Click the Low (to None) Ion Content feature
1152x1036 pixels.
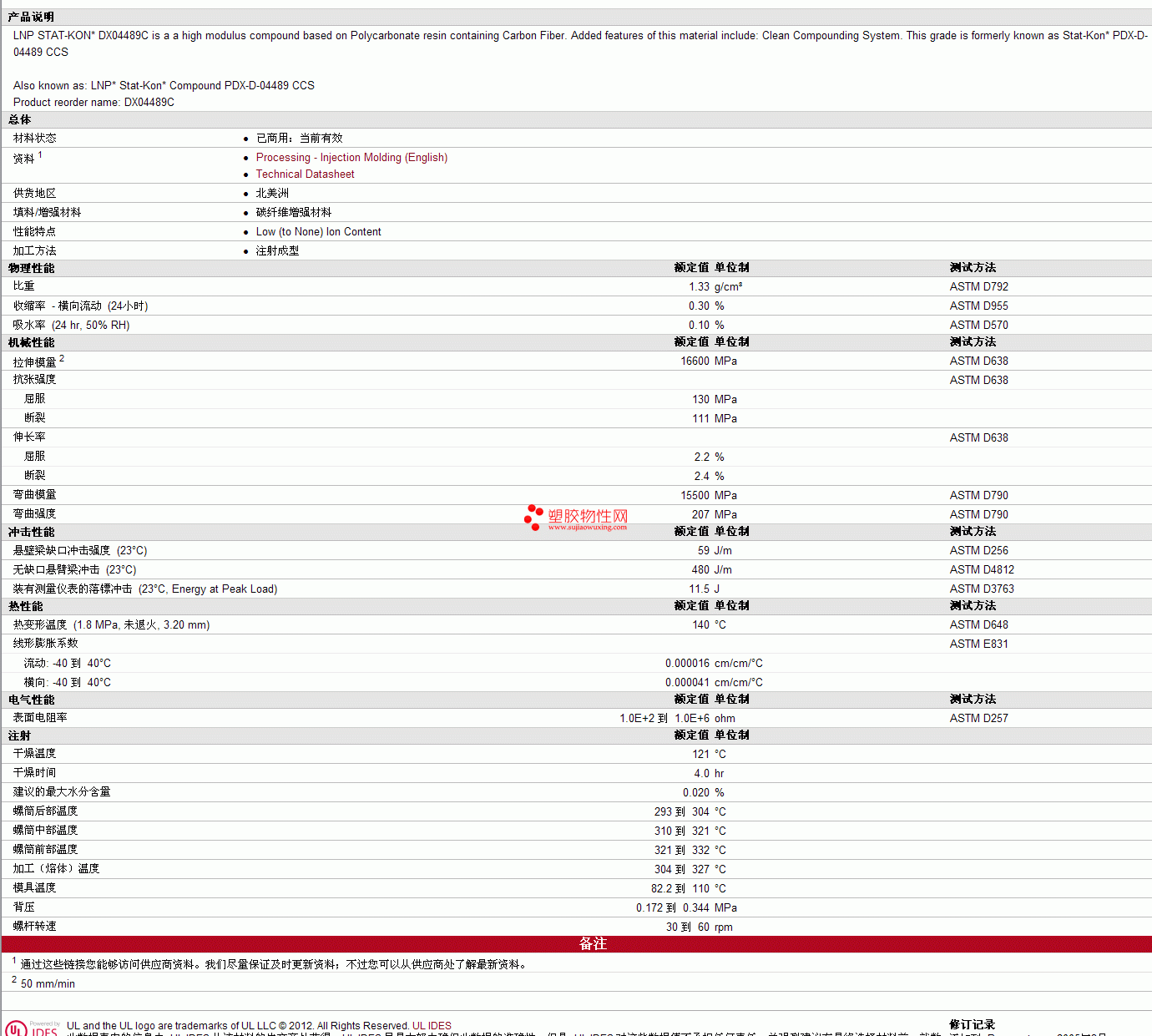click(x=318, y=232)
